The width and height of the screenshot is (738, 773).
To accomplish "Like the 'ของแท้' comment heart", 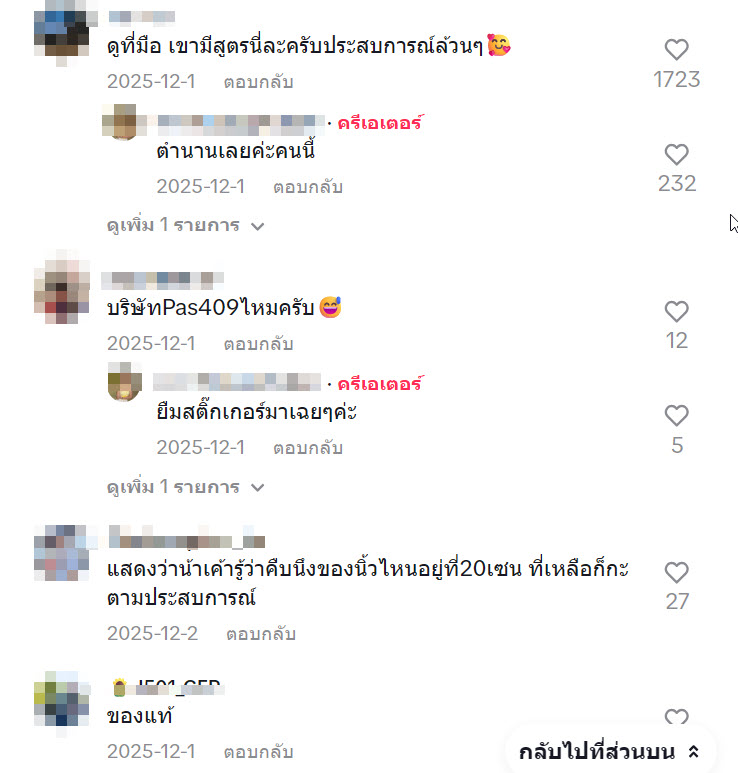I will point(676,716).
